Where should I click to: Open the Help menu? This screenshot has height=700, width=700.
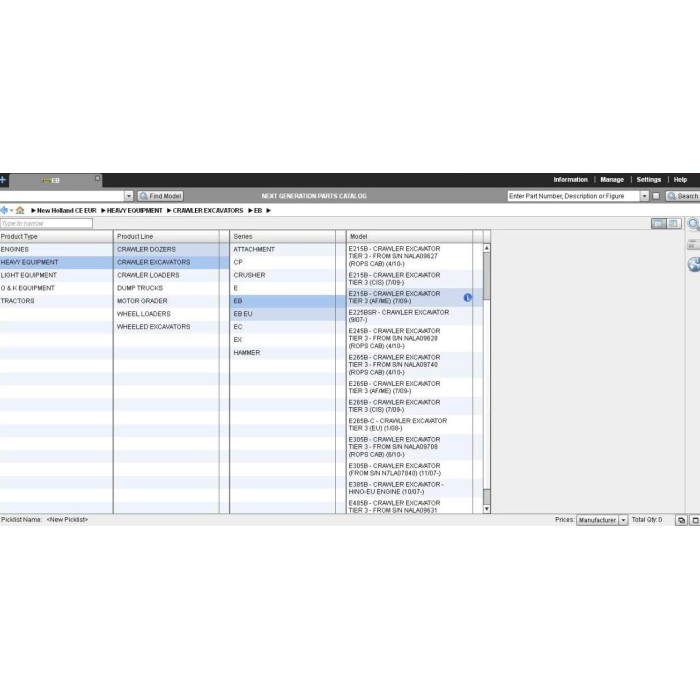pos(680,179)
